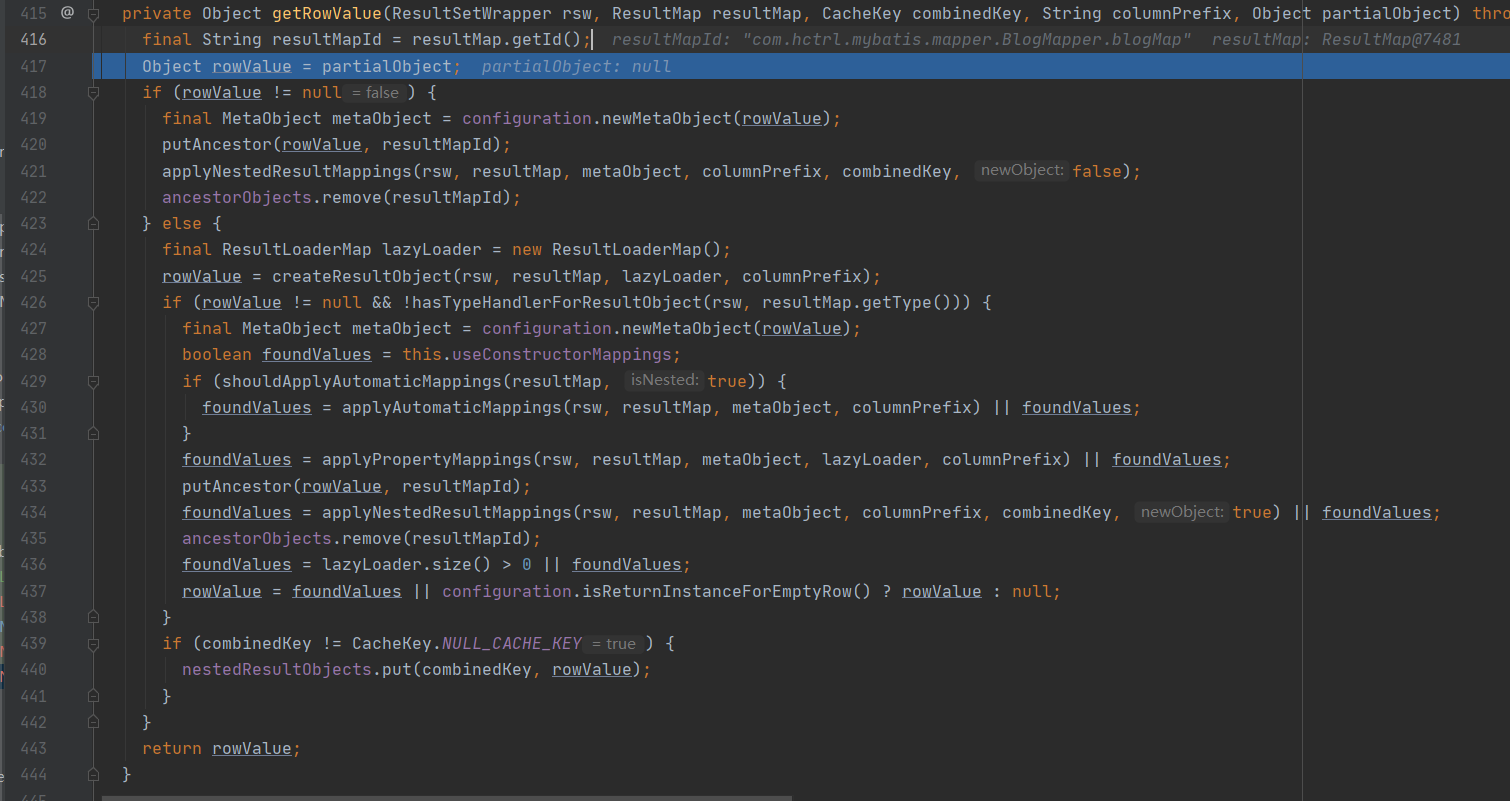Click the inline value 'partialObject: null'
The height and width of the screenshot is (801, 1510).
pyautogui.click(x=576, y=67)
